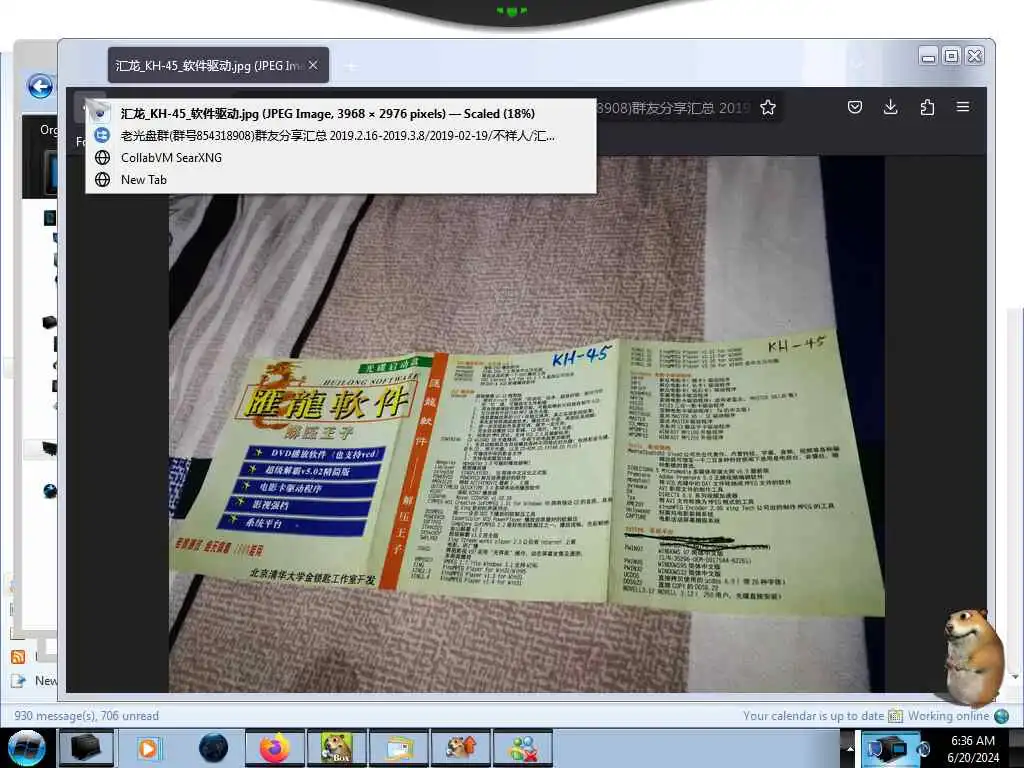Open the Firefox hamburger application menu
This screenshot has width=1024, height=768.
pos(963,107)
